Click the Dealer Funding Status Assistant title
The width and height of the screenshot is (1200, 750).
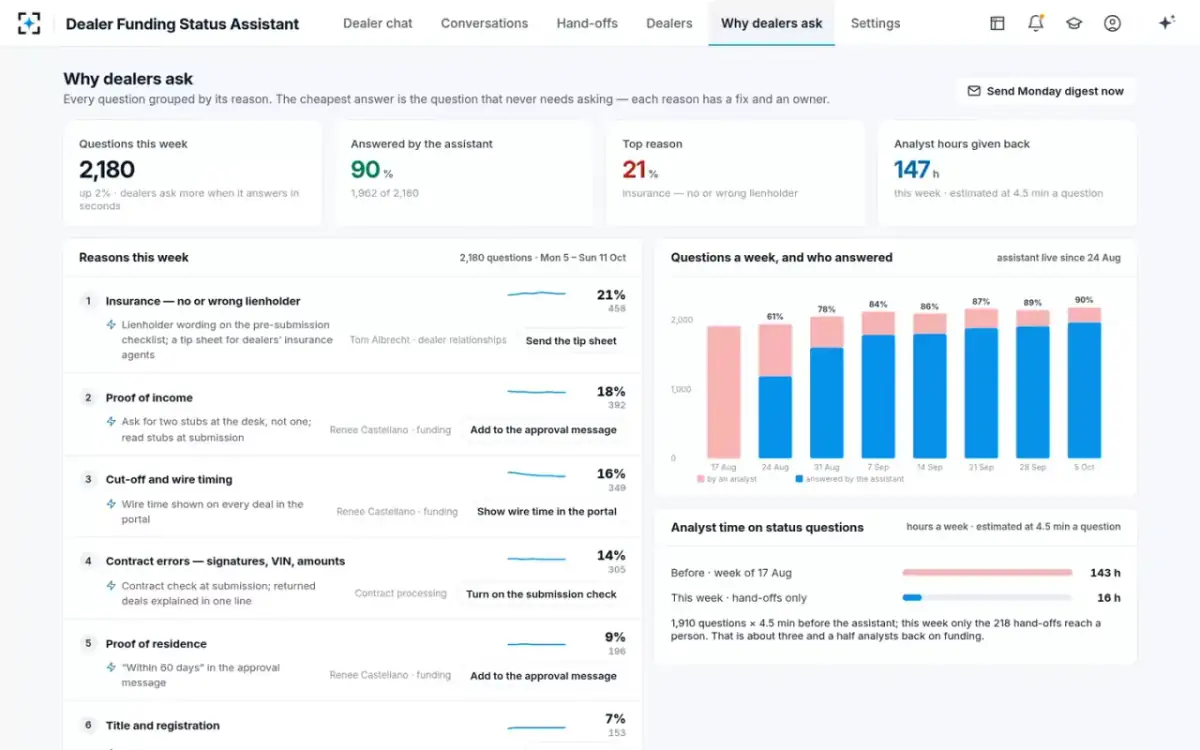pos(182,24)
